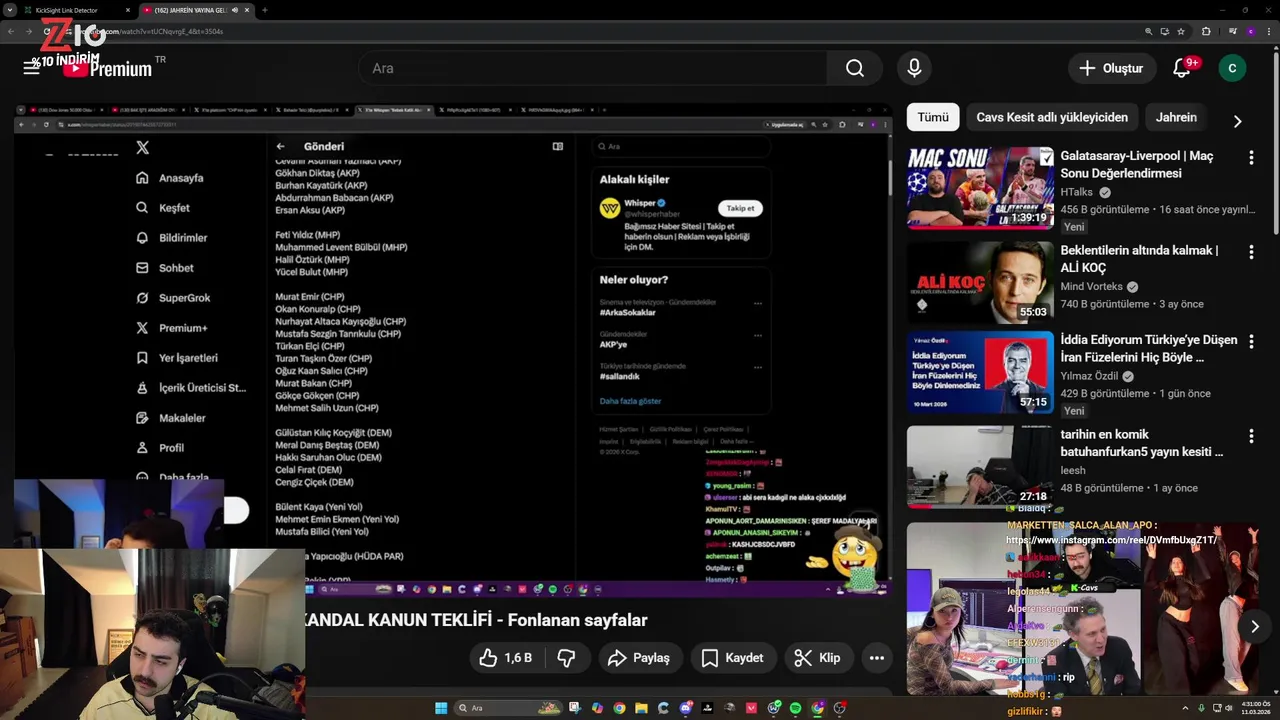
Task: Open options menu for Galatasaray-Liverpool video
Action: (1251, 158)
